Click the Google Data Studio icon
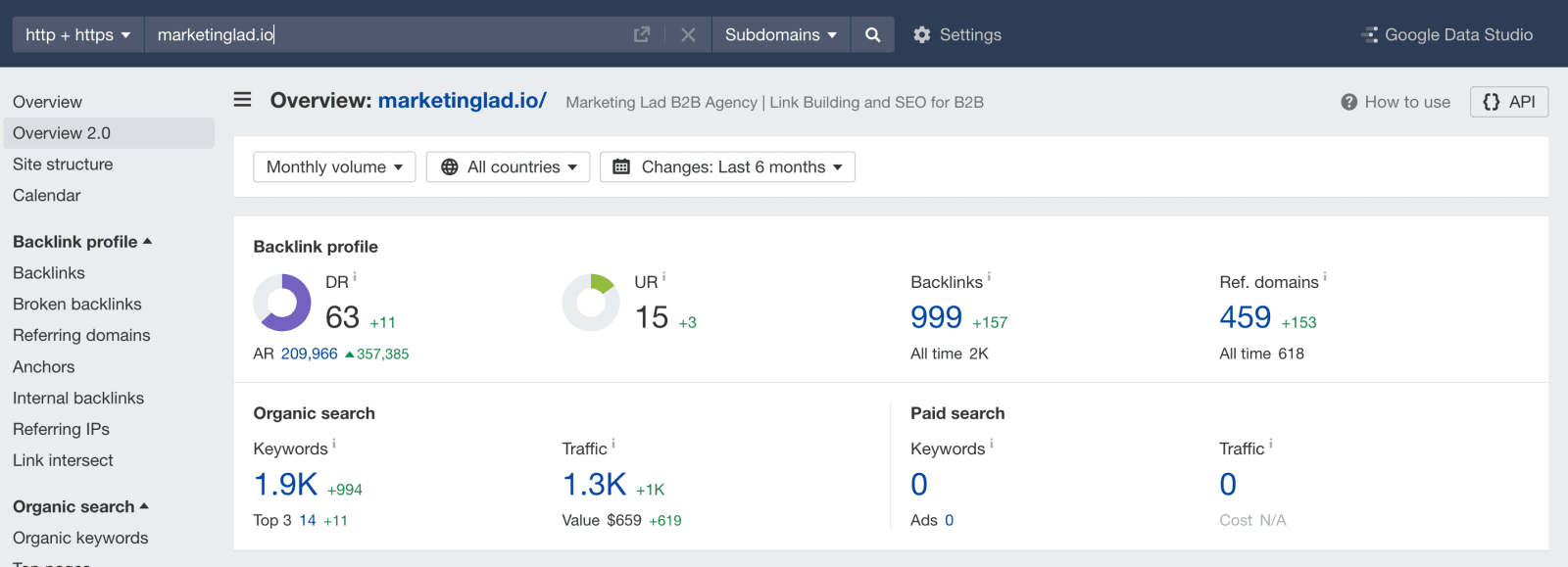 (1369, 34)
